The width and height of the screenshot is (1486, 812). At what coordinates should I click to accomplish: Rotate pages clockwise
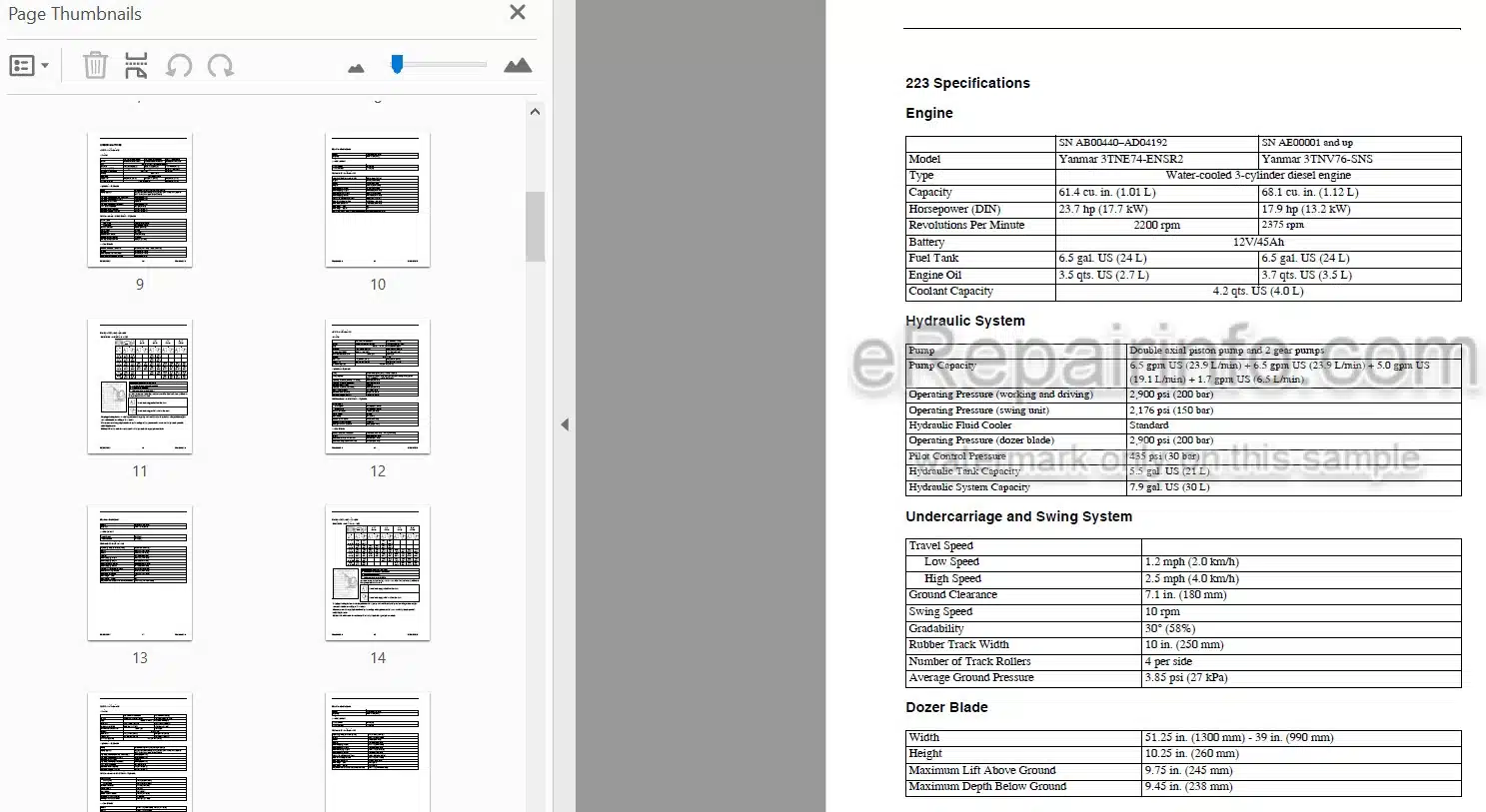click(x=220, y=66)
